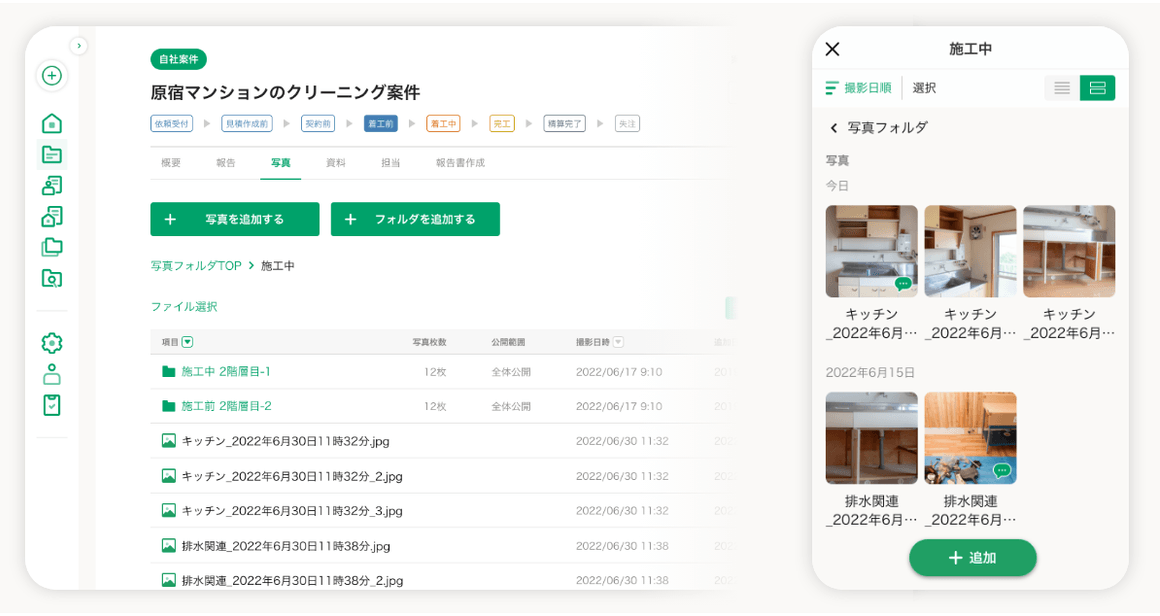Image resolution: width=1160 pixels, height=616 pixels.
Task: Open comment bubble on first キッチン photo
Action: coord(903,284)
